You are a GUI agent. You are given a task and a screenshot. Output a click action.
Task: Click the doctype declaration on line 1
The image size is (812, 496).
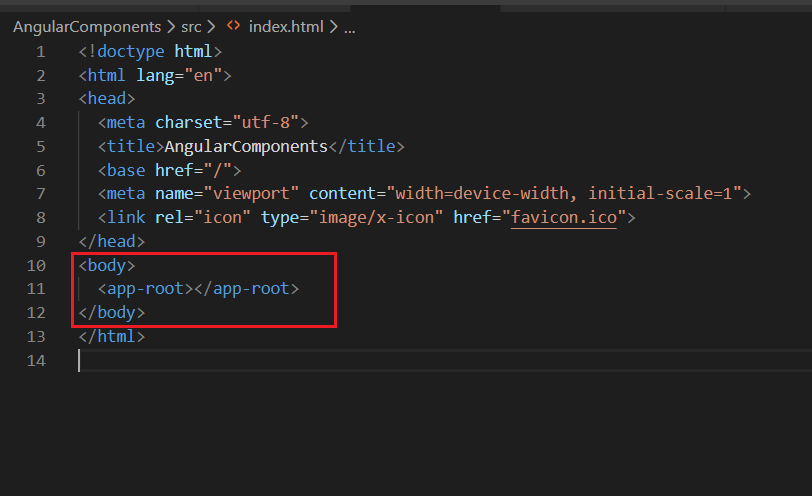click(150, 51)
